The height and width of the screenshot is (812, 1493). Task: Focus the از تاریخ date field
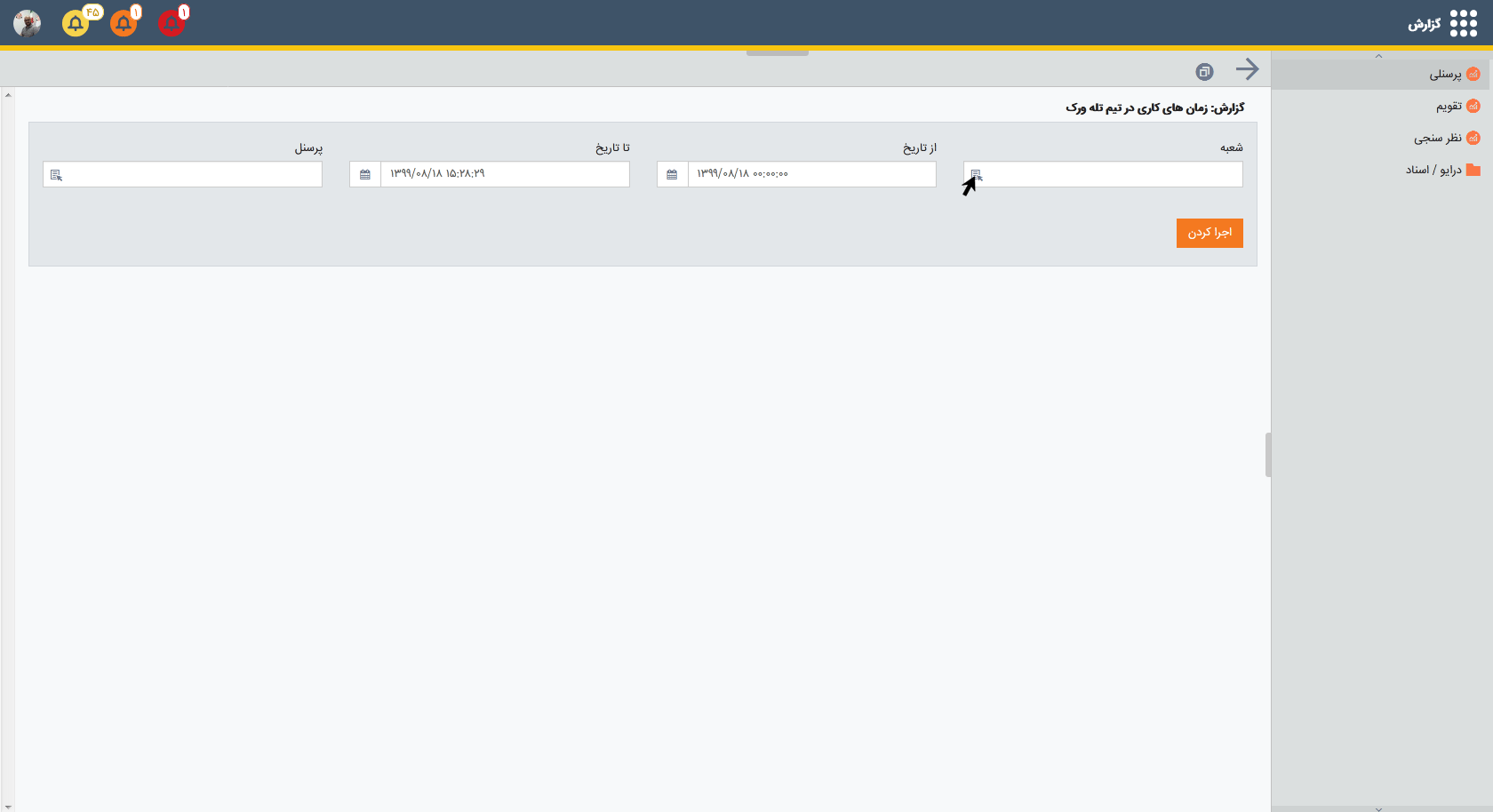click(812, 174)
